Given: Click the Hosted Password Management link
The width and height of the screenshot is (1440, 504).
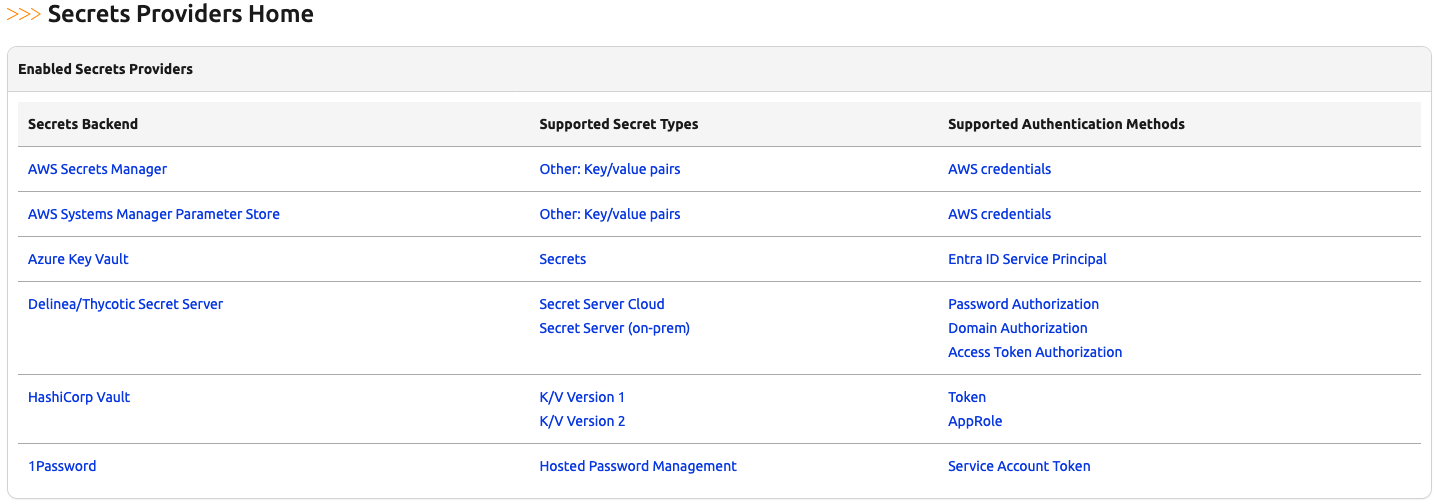Looking at the screenshot, I should click(x=638, y=466).
